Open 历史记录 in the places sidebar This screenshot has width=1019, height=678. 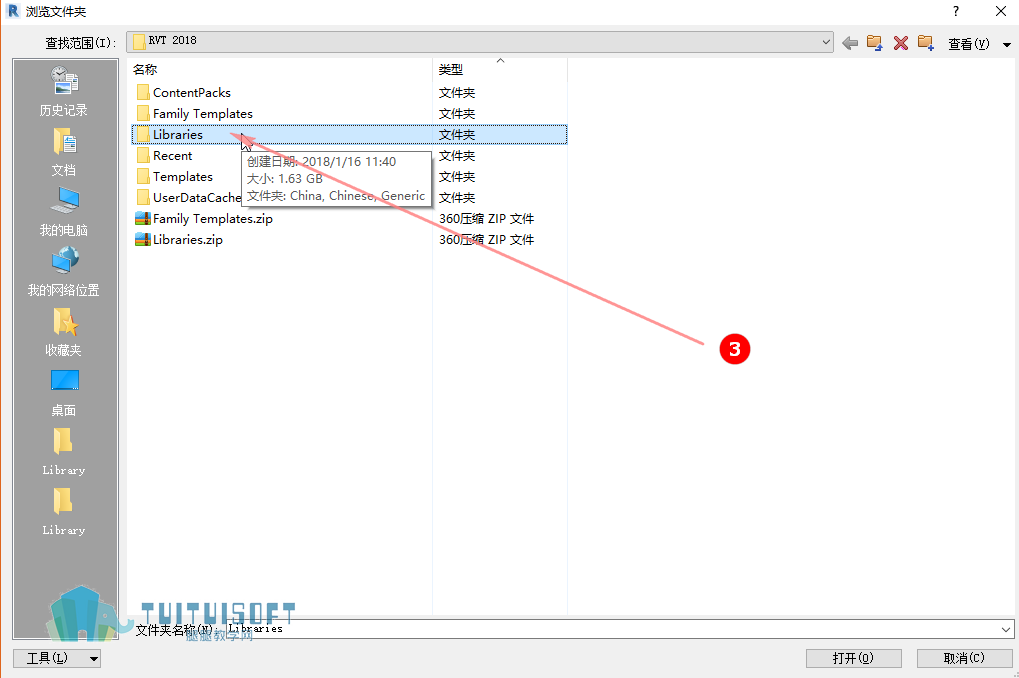pos(64,92)
